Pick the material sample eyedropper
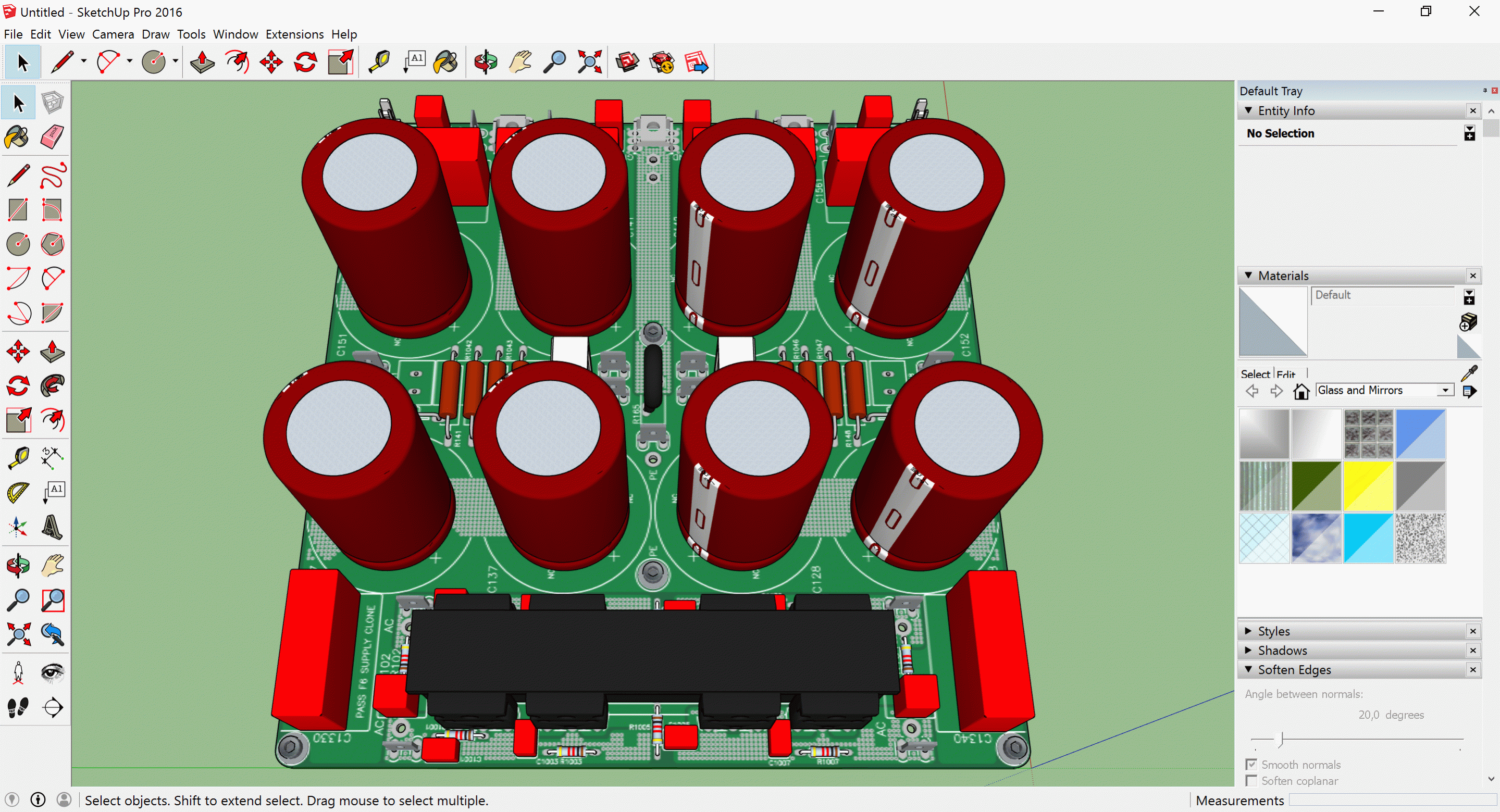The height and width of the screenshot is (812, 1500). 1469,373
